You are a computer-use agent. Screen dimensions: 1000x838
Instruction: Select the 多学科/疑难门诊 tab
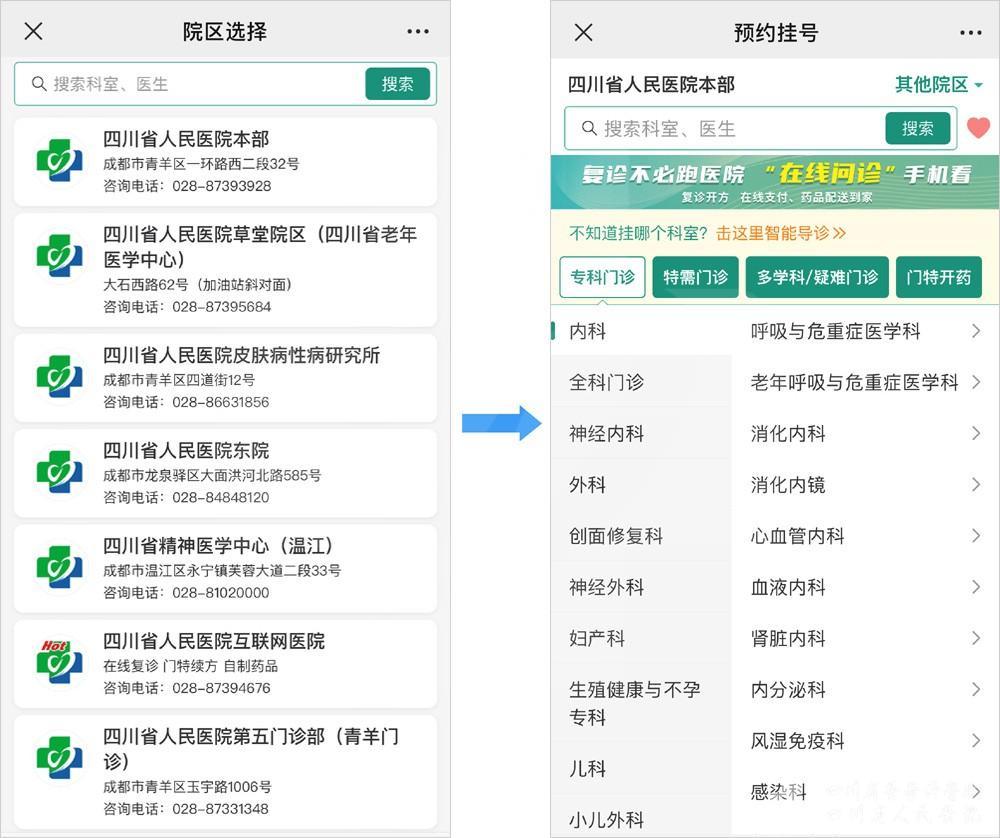(x=817, y=277)
